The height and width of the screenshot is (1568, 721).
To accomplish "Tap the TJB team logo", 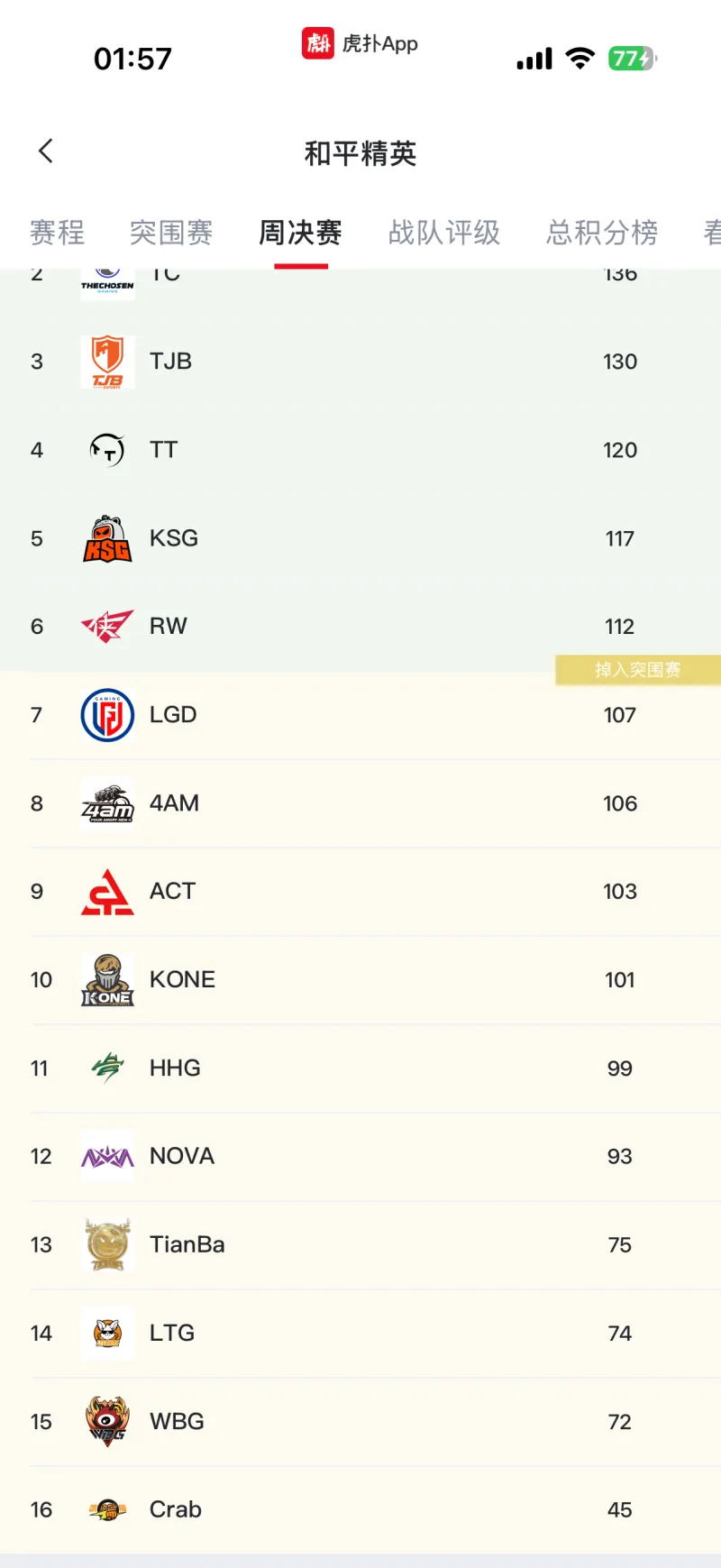I will point(107,362).
